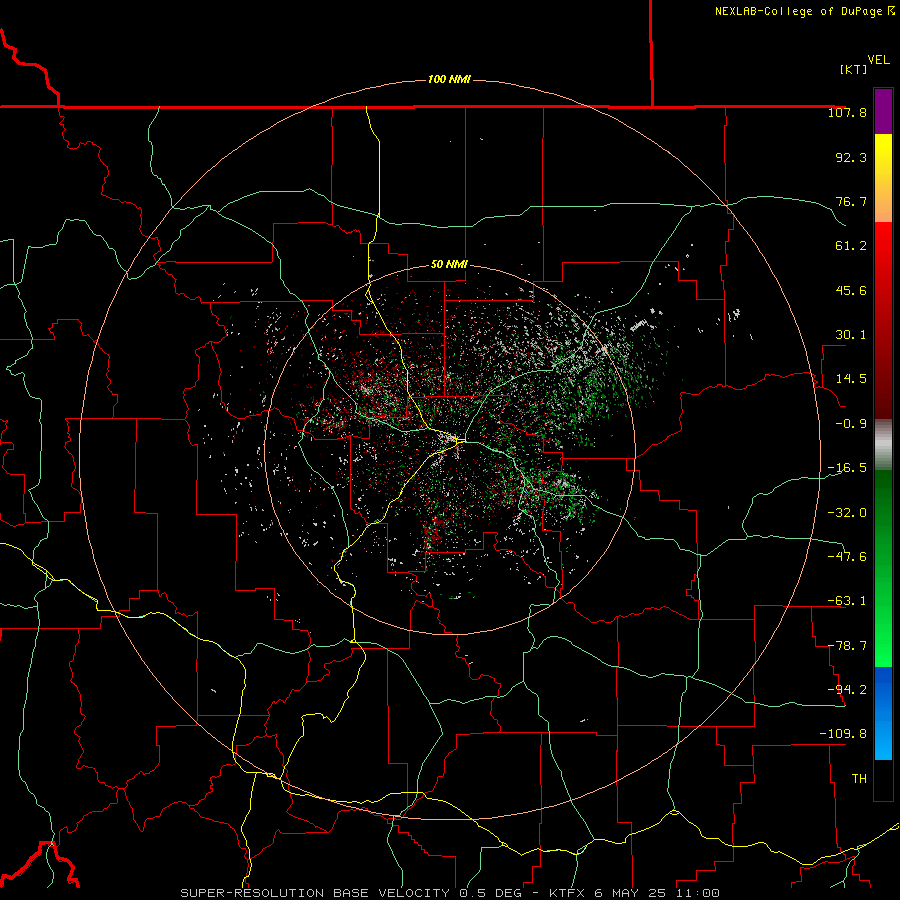
Task: Click the KTFX radar site at the map center
Action: click(449, 449)
